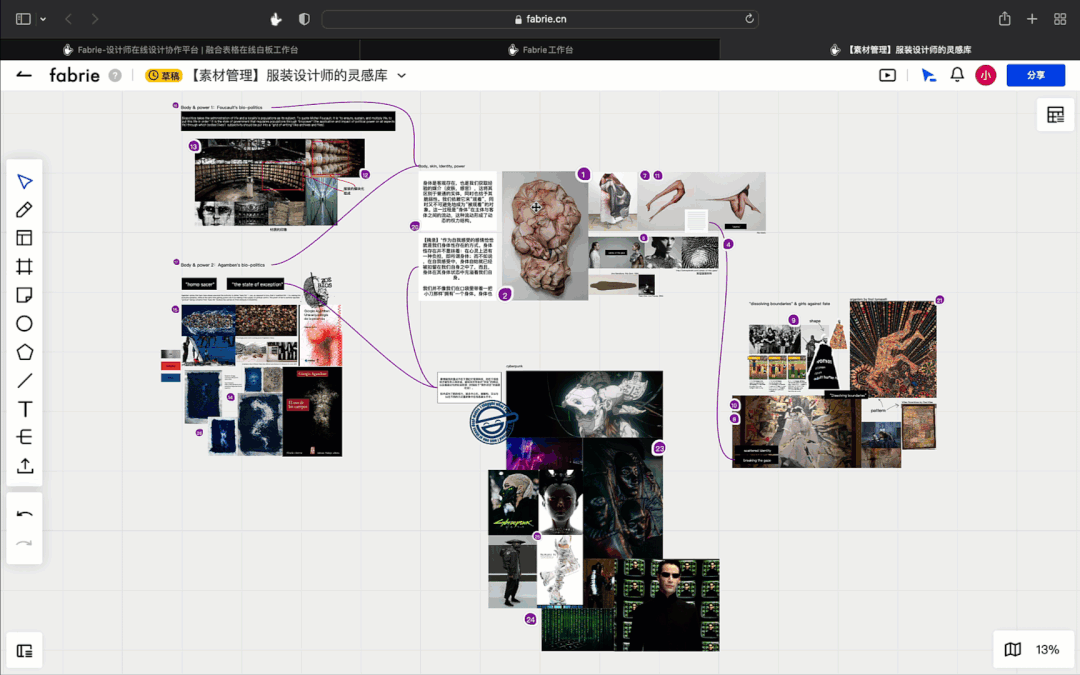Screen dimensions: 1080x675
Task: Open a new Safari tab
Action: point(1032,19)
